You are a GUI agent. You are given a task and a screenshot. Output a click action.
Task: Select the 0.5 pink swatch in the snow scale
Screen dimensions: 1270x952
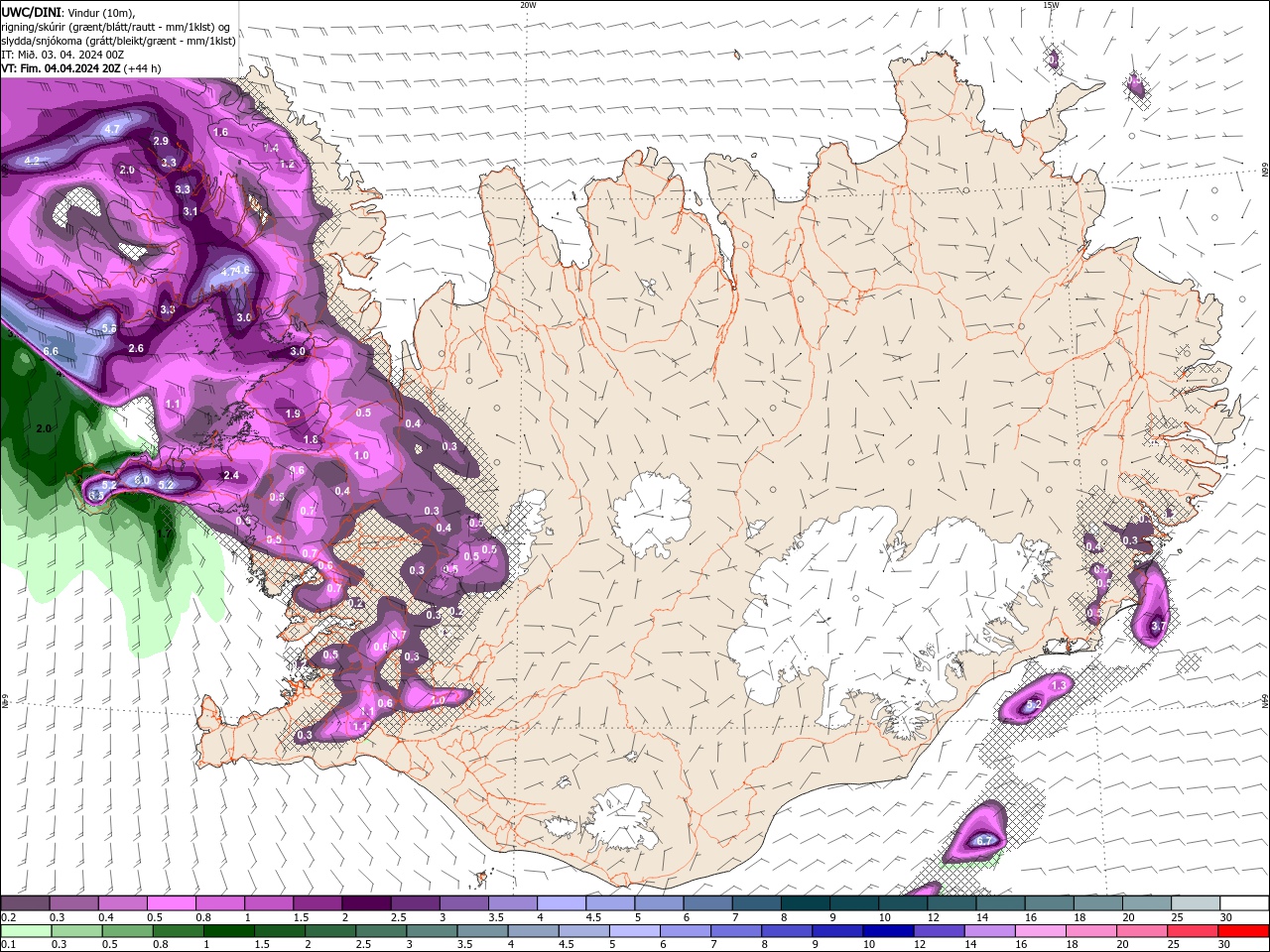click(x=171, y=903)
